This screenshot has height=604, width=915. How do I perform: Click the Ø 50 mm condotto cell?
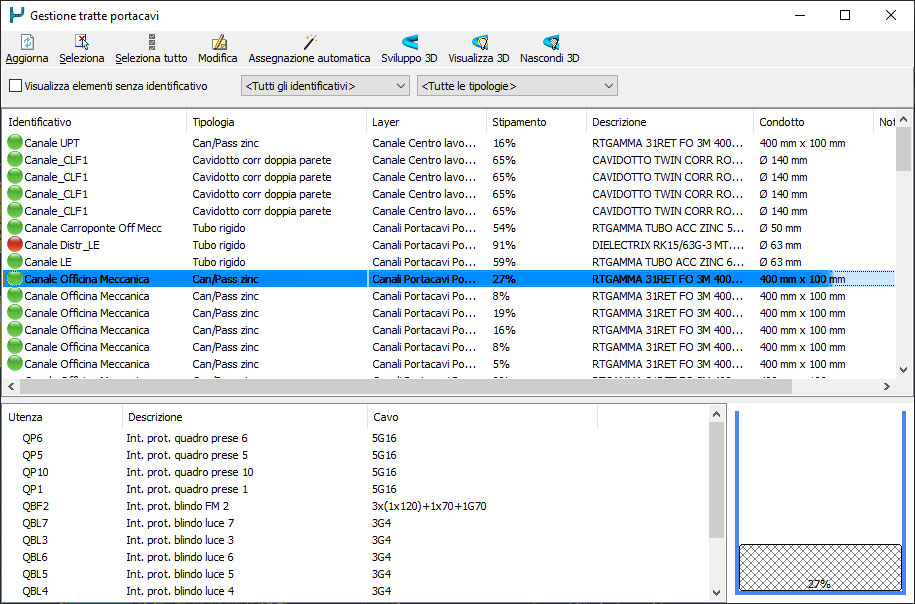click(x=780, y=228)
